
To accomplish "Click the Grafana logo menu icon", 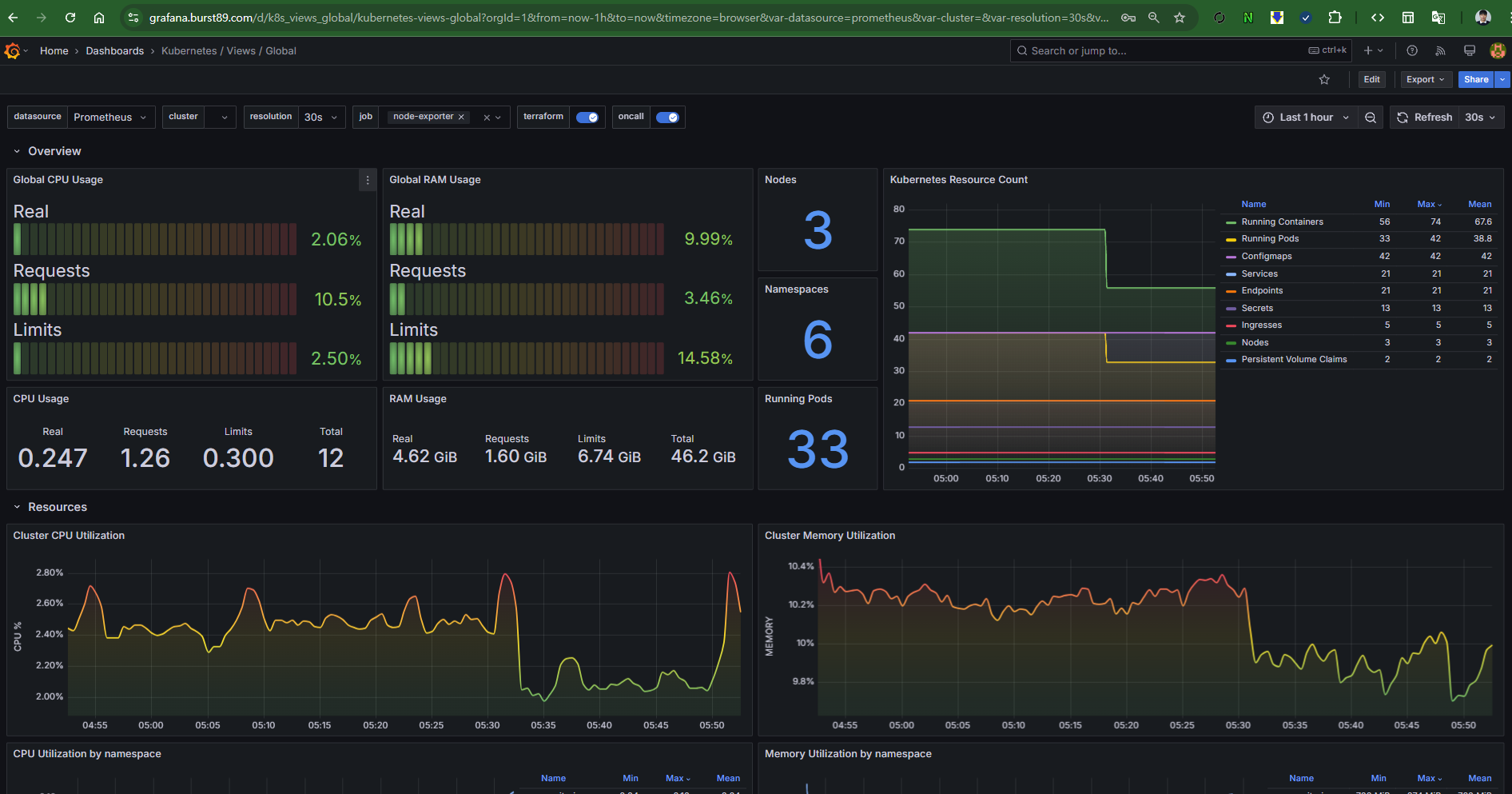I will (x=13, y=51).
